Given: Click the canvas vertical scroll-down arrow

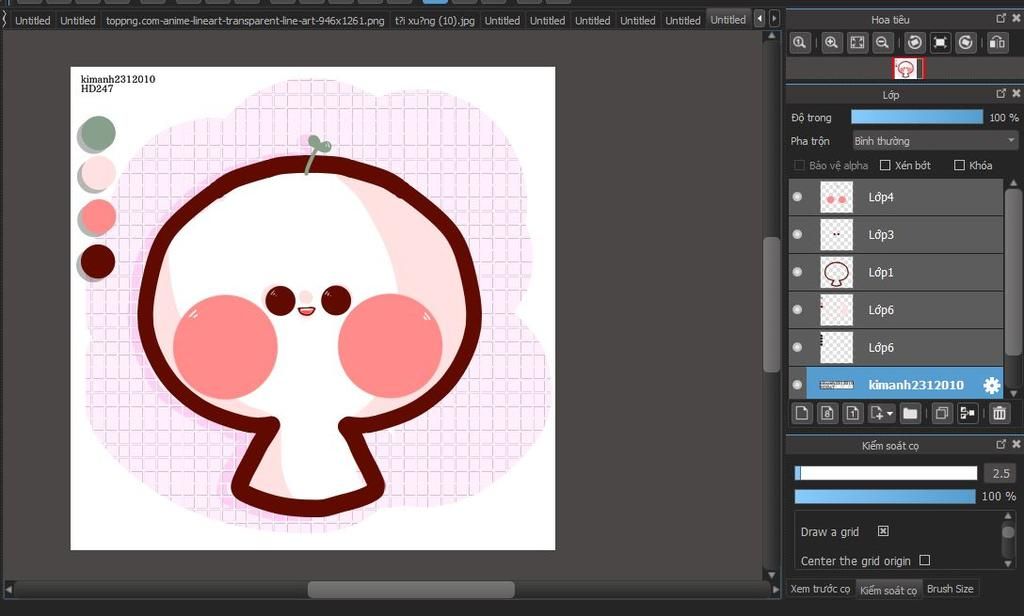Looking at the screenshot, I should [x=772, y=575].
